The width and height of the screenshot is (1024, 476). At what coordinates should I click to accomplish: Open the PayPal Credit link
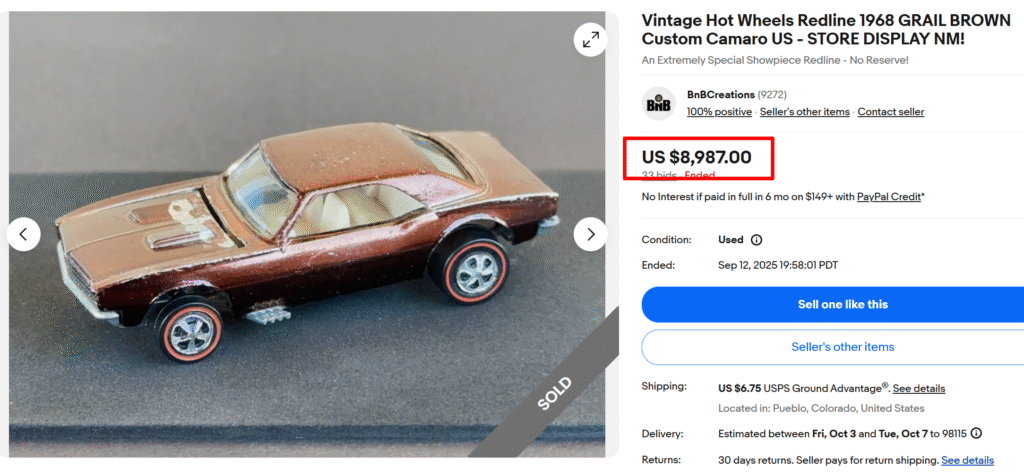888,197
